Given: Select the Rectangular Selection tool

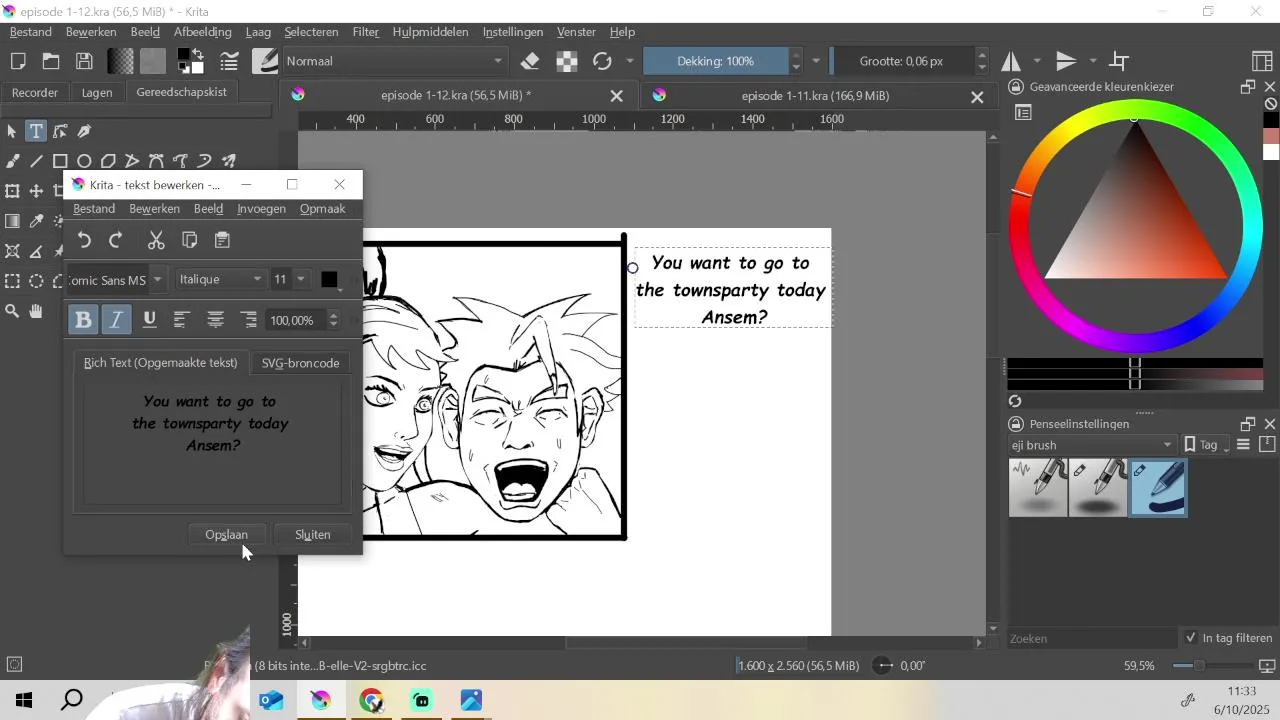Looking at the screenshot, I should pos(12,281).
